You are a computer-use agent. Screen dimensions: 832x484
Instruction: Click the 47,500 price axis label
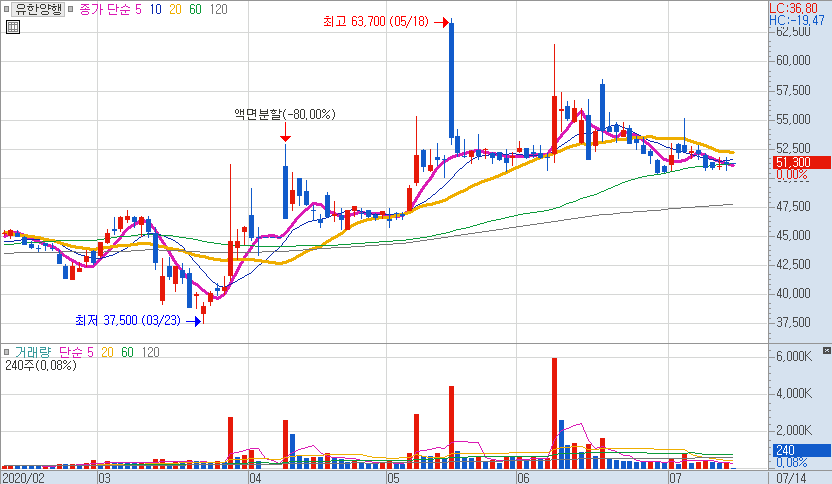pyautogui.click(x=793, y=206)
